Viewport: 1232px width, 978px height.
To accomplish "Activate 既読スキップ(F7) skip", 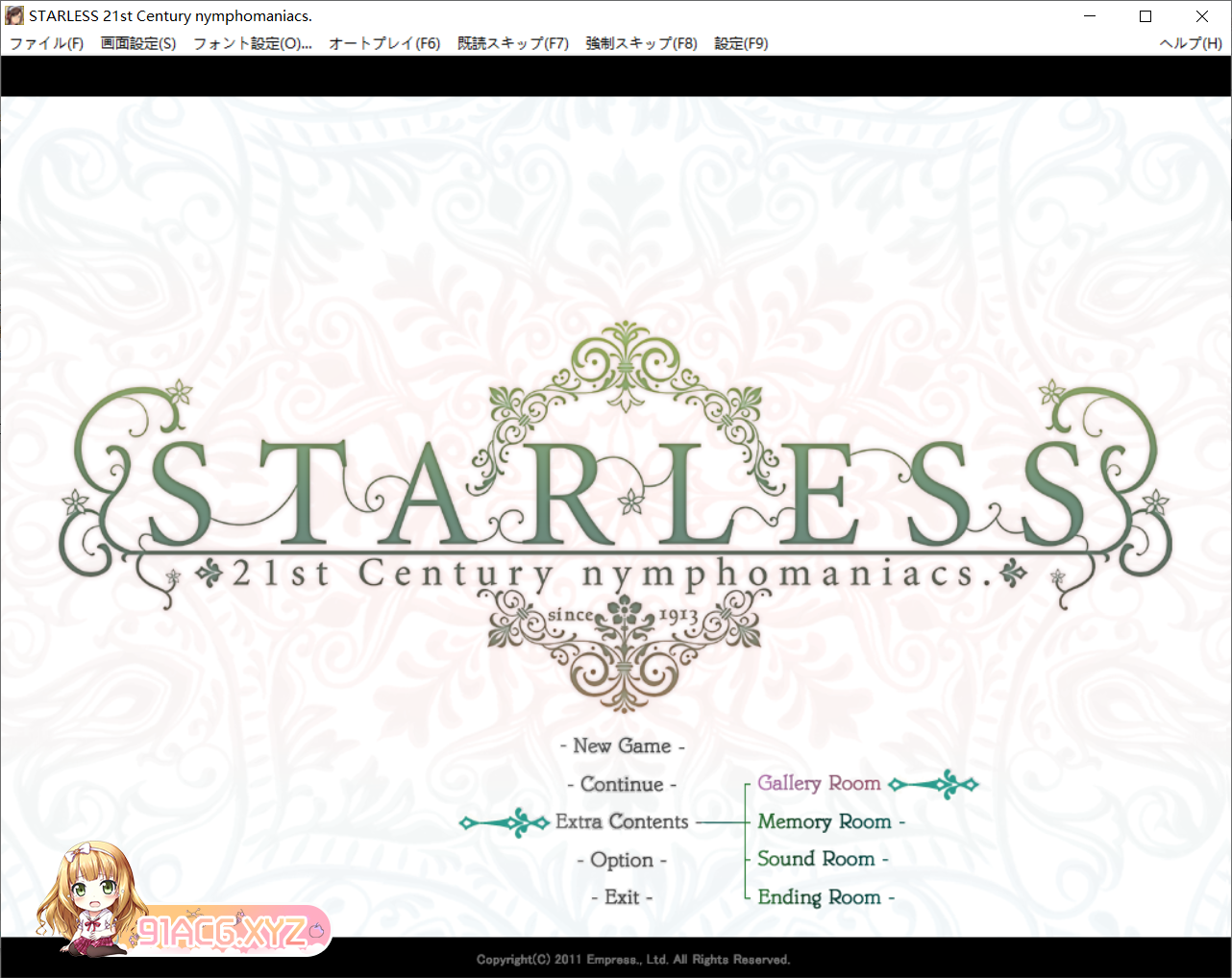I will (513, 43).
